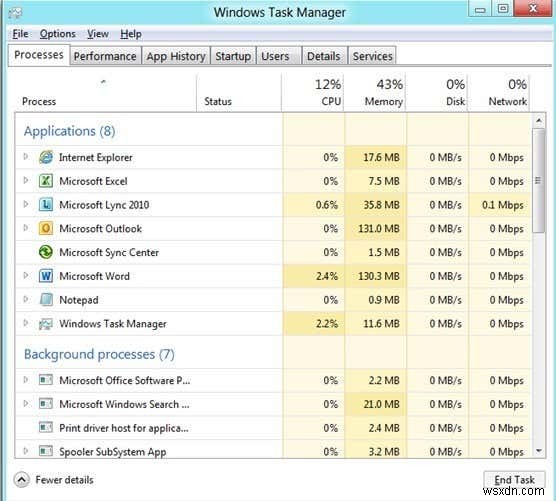The width and height of the screenshot is (556, 501).
Task: Sort by the Process column header
Action: (x=105, y=93)
